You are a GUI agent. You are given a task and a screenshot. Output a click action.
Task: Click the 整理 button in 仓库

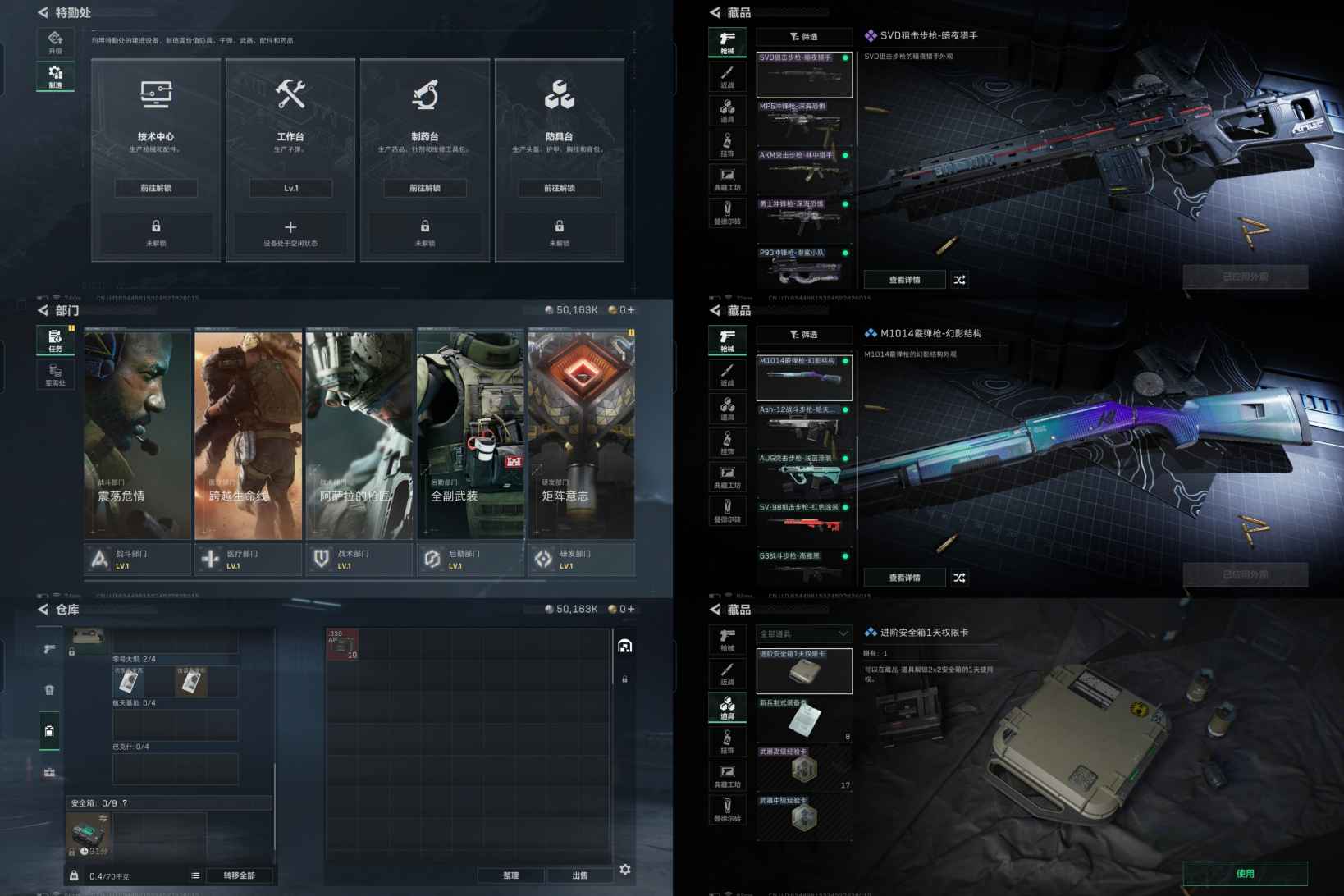[x=511, y=875]
